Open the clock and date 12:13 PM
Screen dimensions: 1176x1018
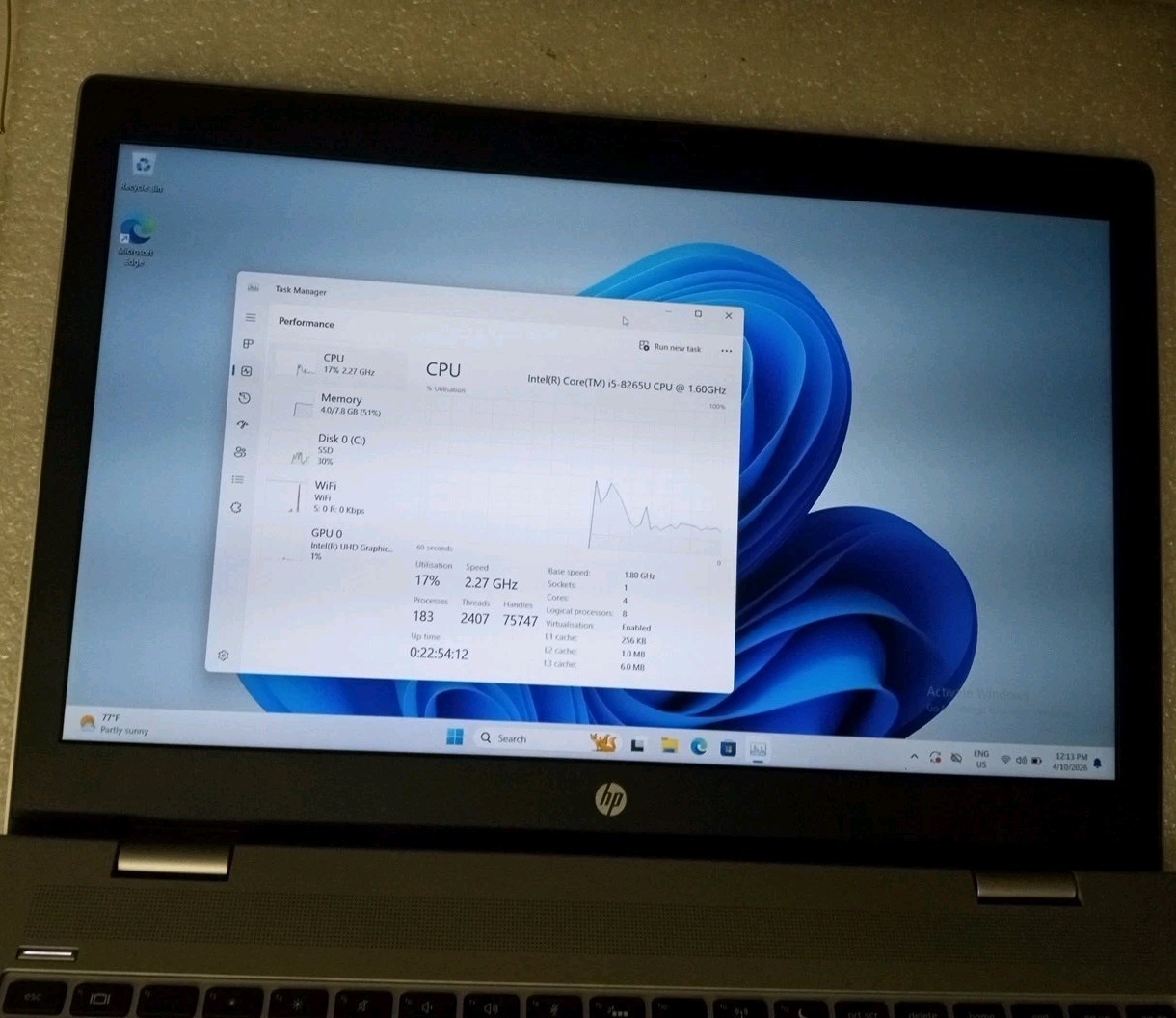1070,762
